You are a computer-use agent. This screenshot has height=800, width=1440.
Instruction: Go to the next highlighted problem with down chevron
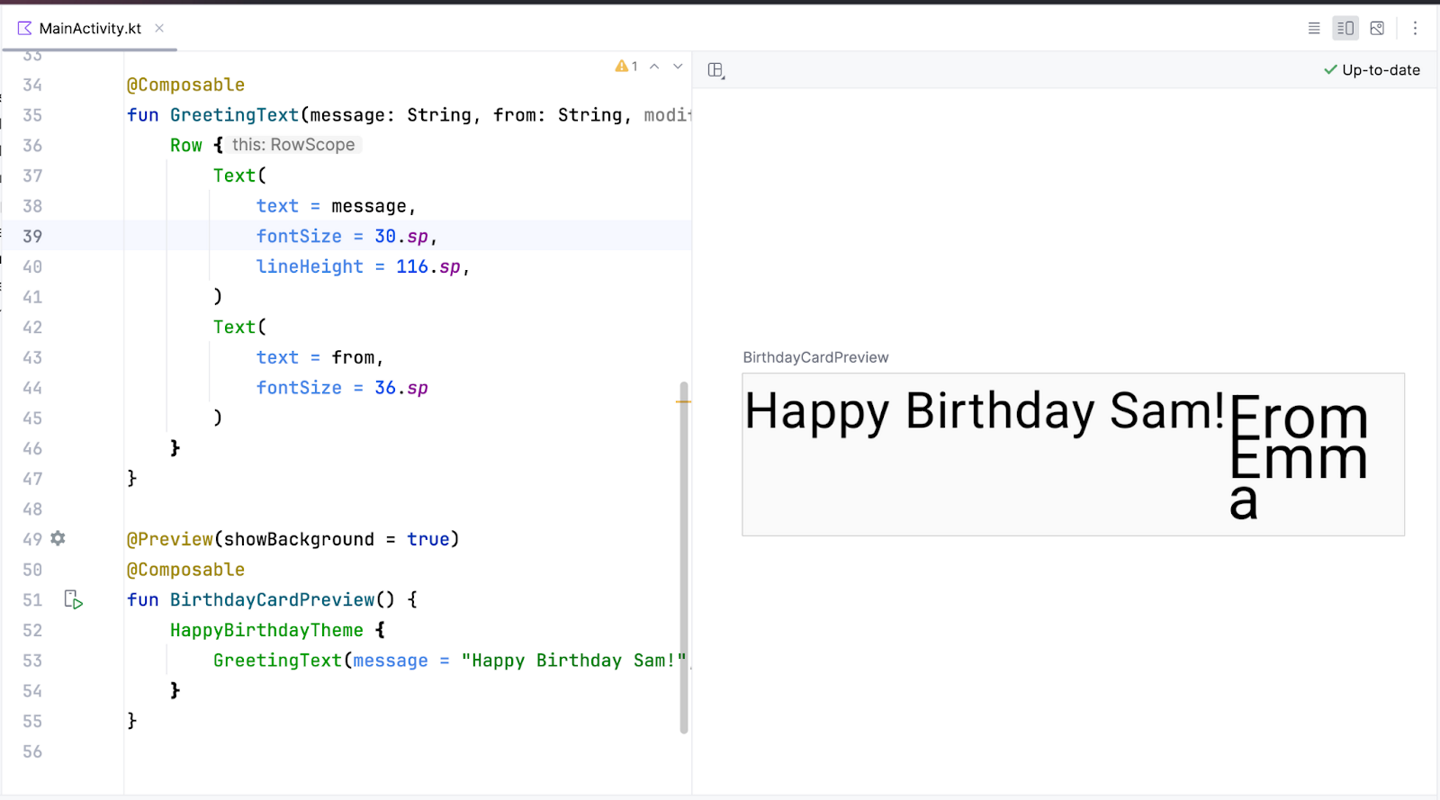coord(678,66)
